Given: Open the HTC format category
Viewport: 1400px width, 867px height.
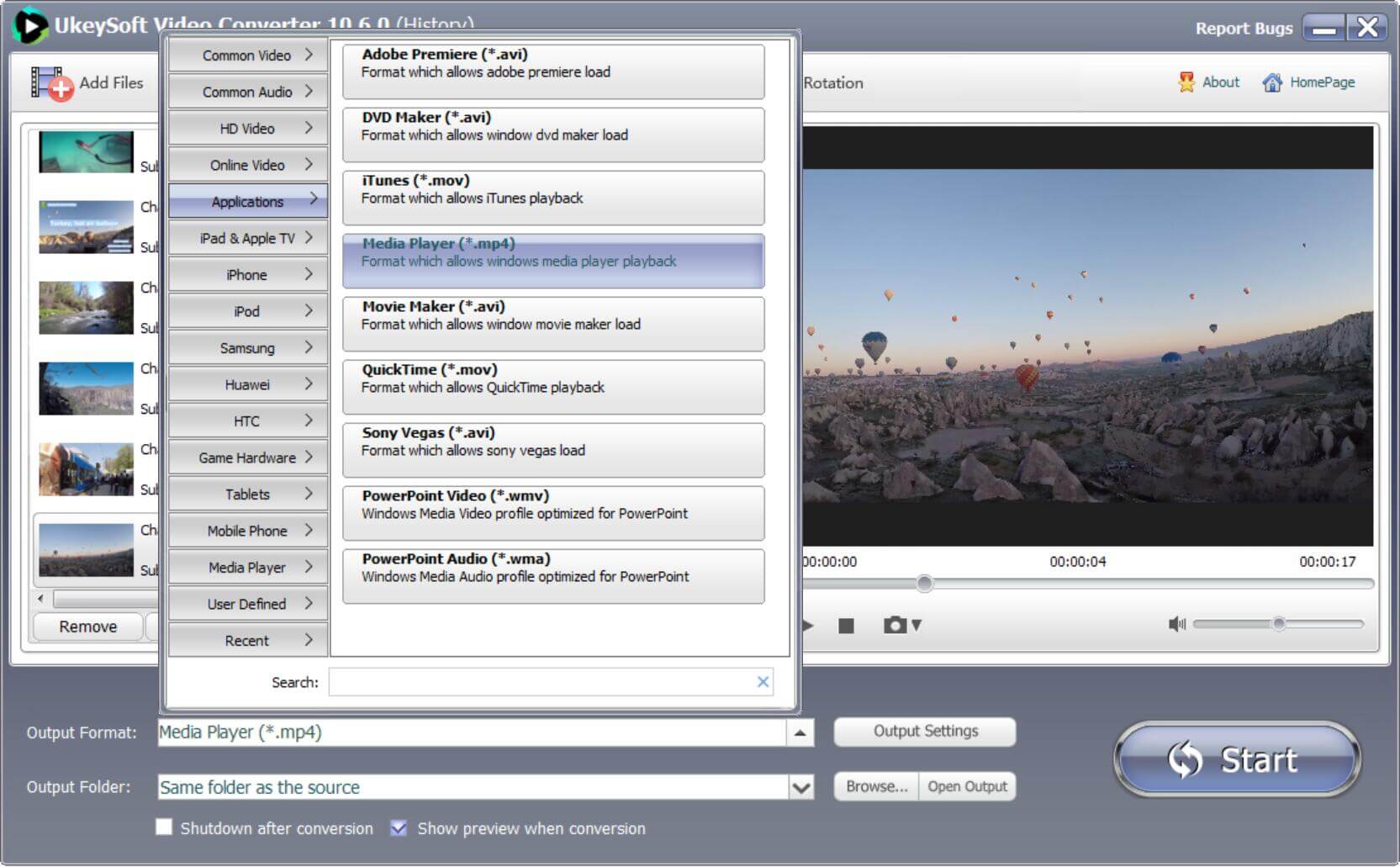Looking at the screenshot, I should (x=248, y=421).
